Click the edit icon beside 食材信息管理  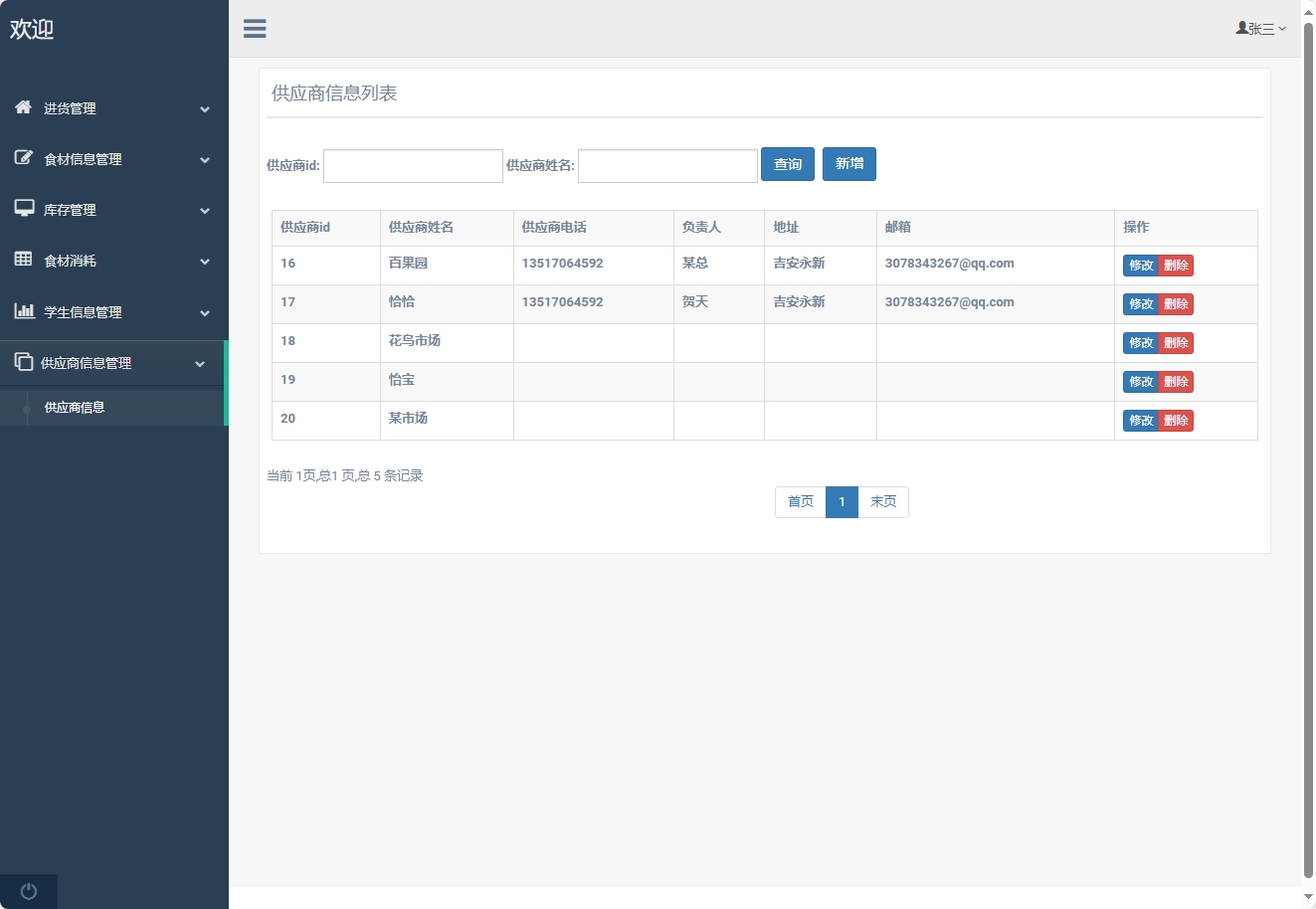pos(23,158)
